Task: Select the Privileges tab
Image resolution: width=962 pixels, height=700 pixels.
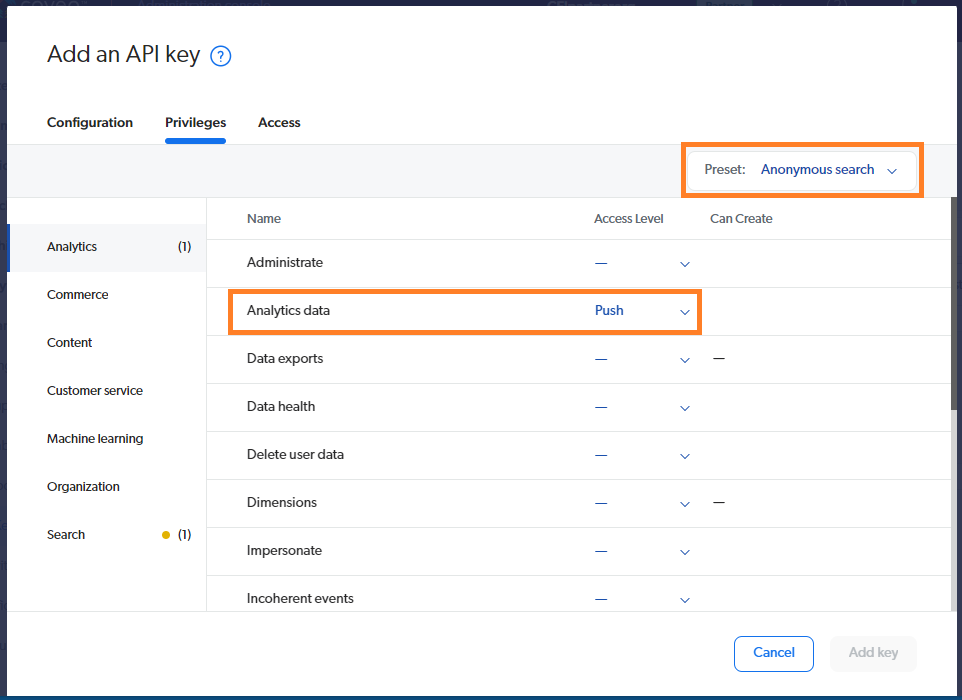Action: (x=195, y=123)
